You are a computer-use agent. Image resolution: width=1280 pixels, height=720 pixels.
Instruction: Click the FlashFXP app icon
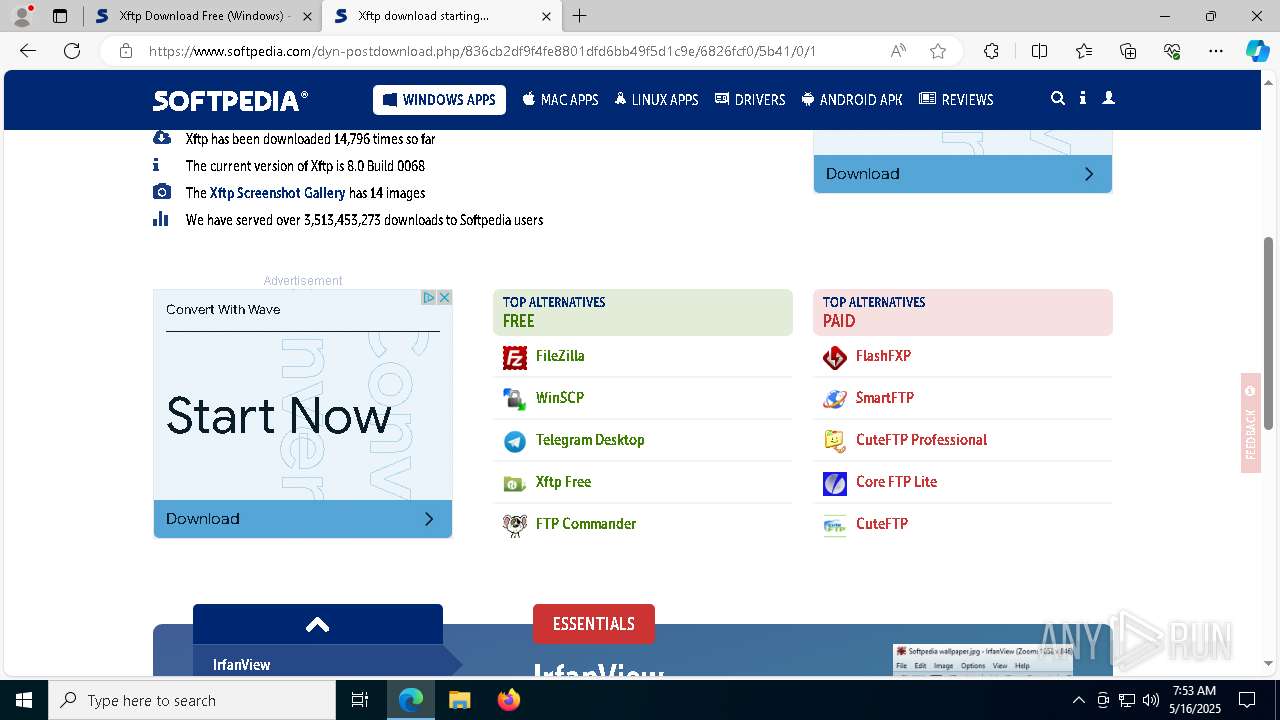click(x=835, y=357)
